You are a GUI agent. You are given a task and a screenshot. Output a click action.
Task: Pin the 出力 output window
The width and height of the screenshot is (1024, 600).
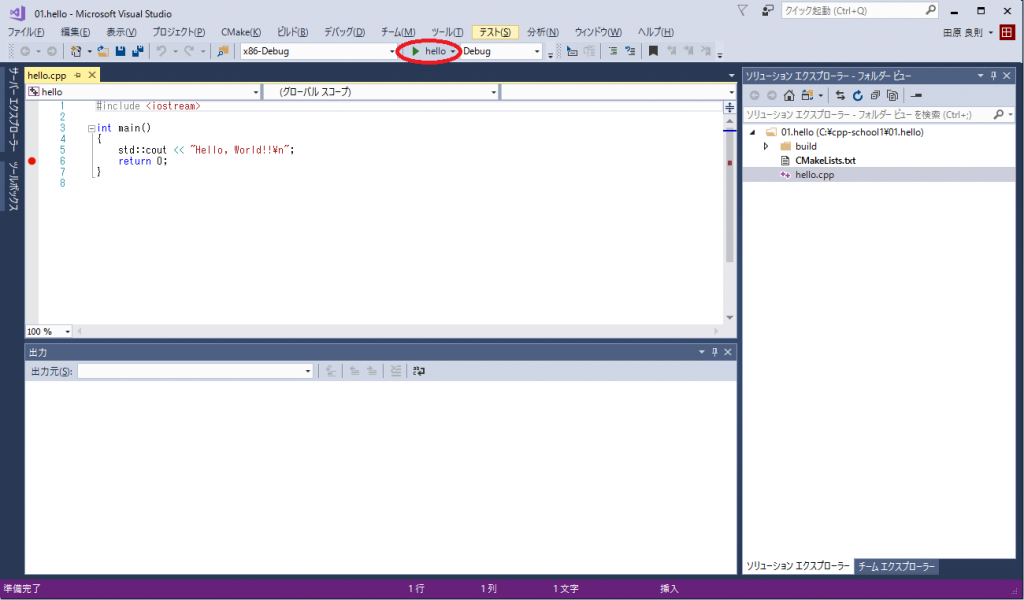point(713,351)
